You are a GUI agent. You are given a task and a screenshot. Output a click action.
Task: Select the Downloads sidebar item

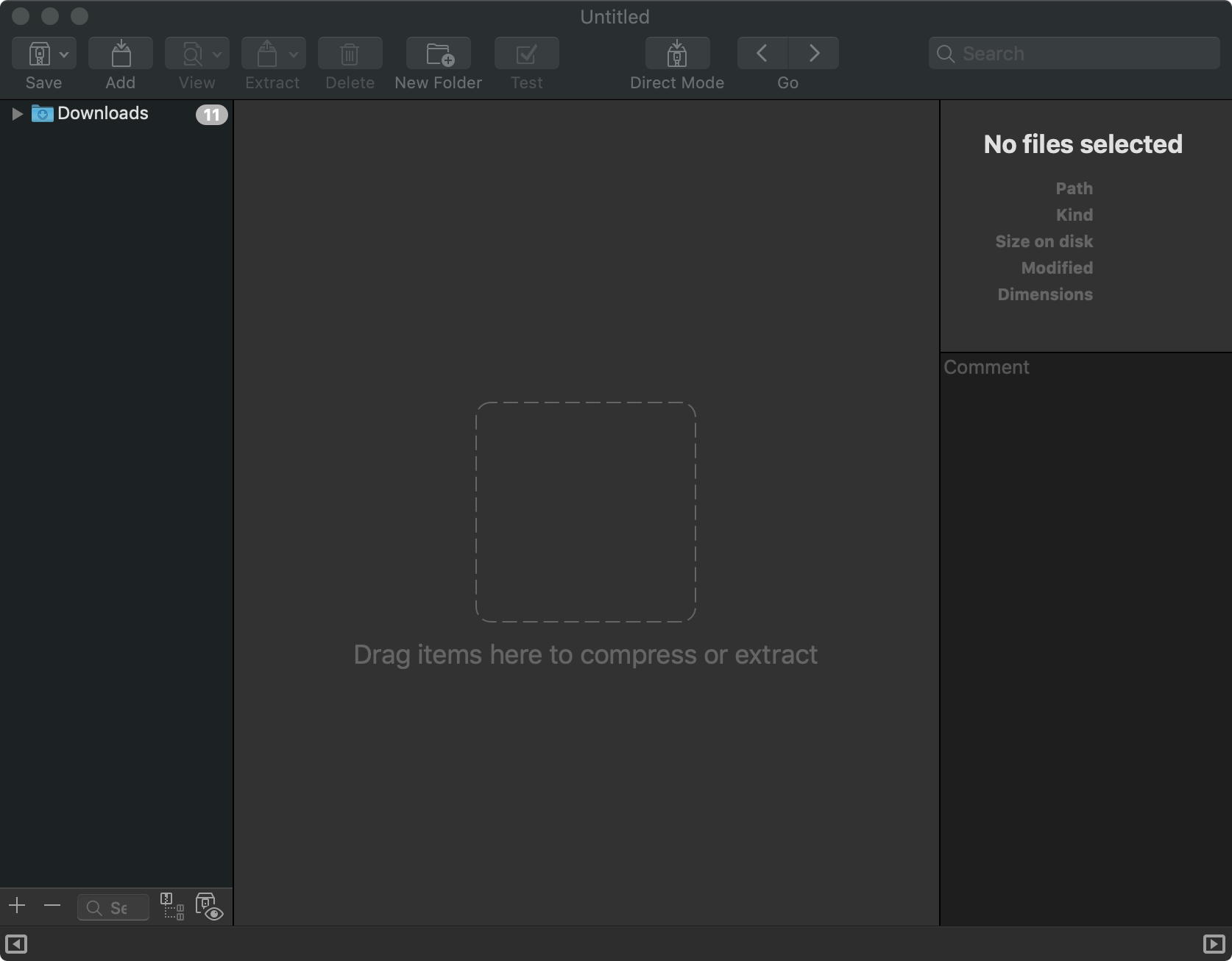(x=103, y=113)
